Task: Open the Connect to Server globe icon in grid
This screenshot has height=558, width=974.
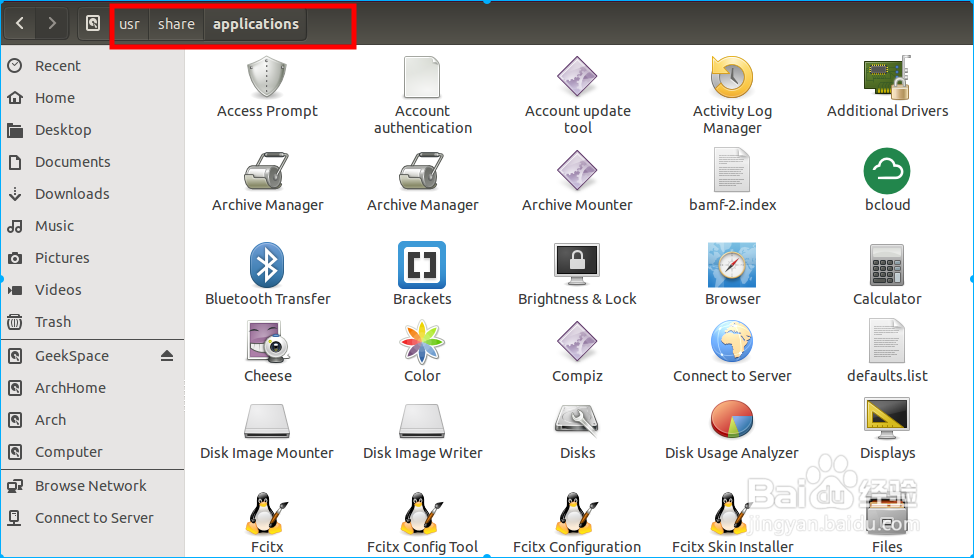Action: click(x=732, y=341)
